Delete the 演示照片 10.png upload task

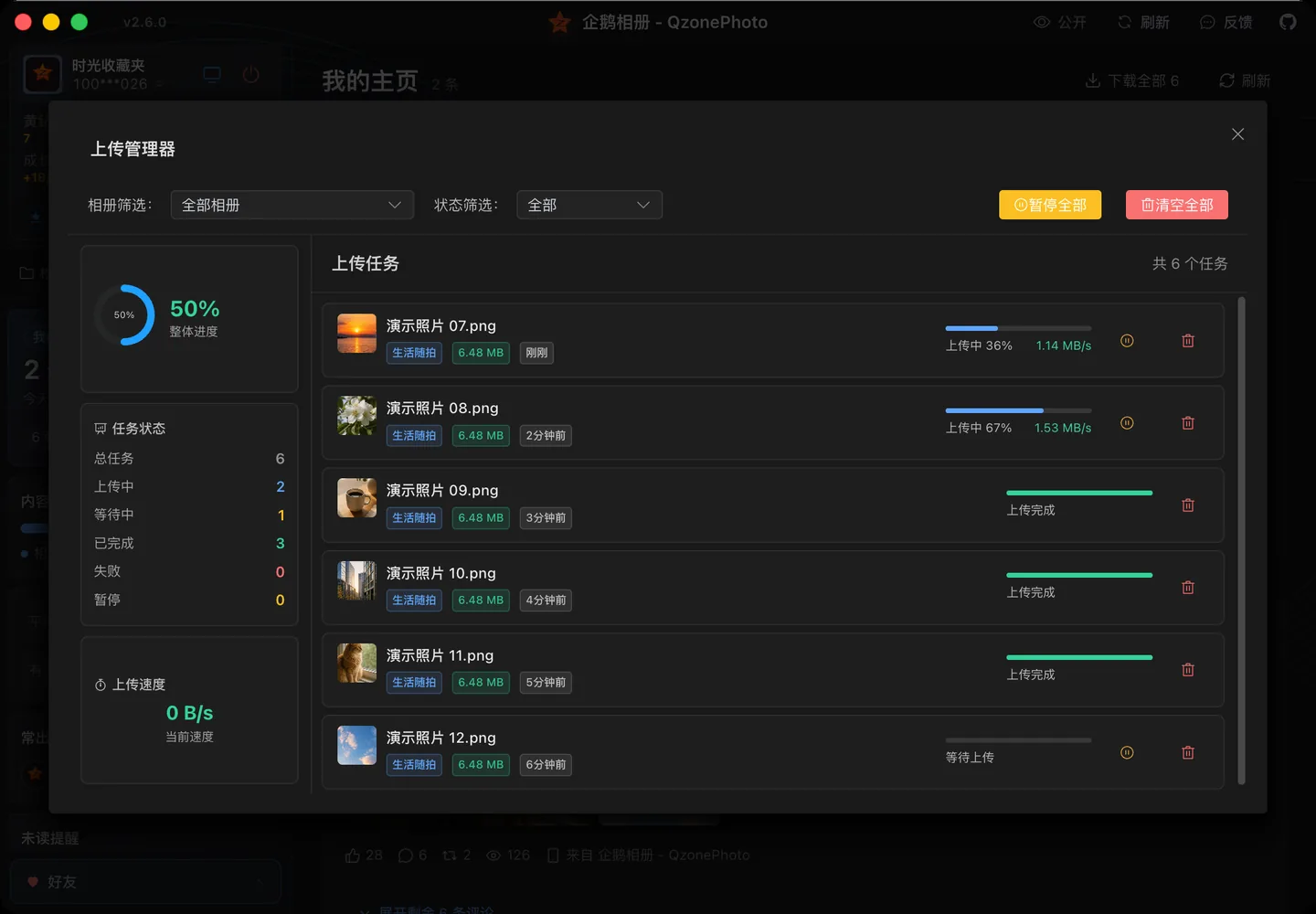[x=1188, y=588]
